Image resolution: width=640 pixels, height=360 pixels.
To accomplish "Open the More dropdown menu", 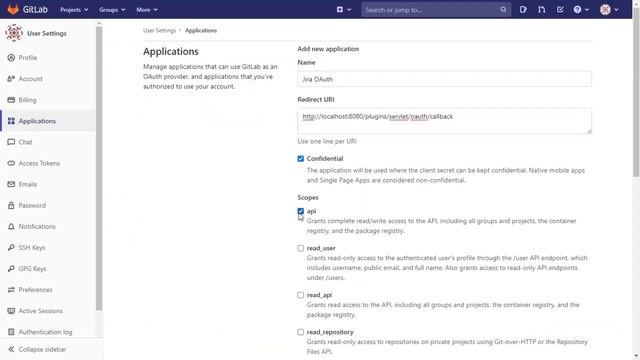I will (x=147, y=10).
